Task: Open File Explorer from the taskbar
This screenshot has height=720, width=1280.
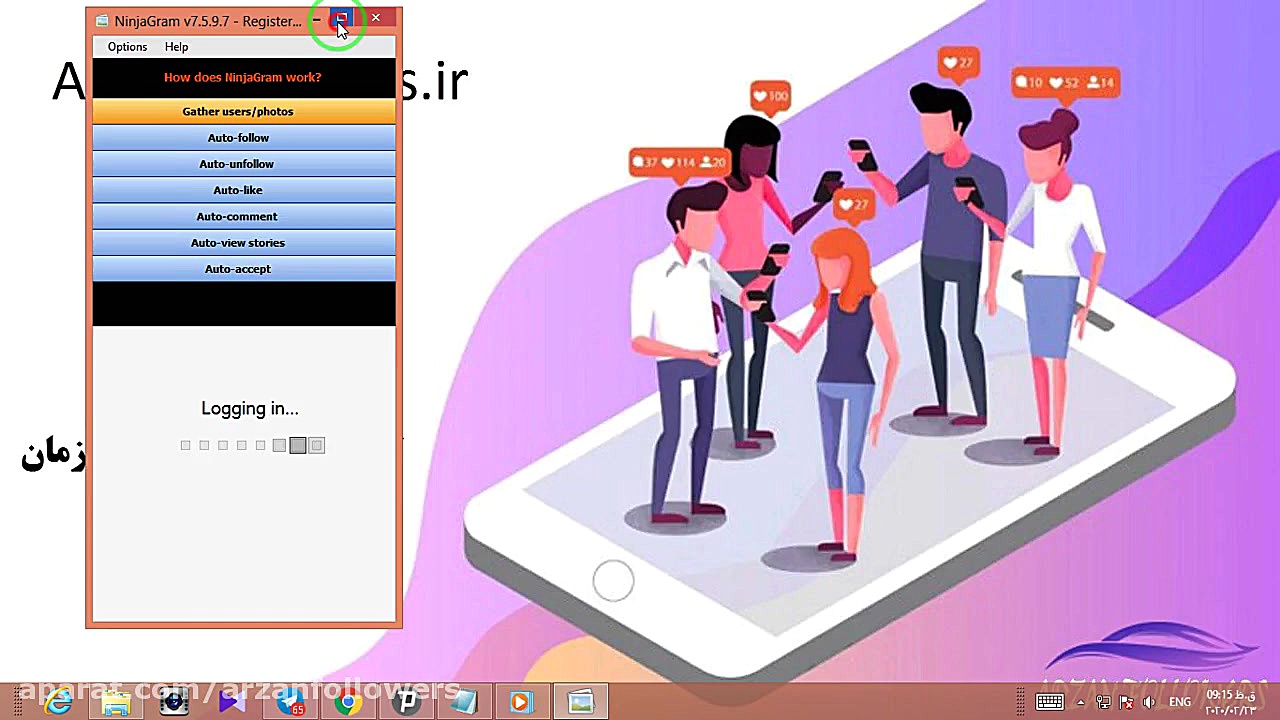Action: (116, 702)
